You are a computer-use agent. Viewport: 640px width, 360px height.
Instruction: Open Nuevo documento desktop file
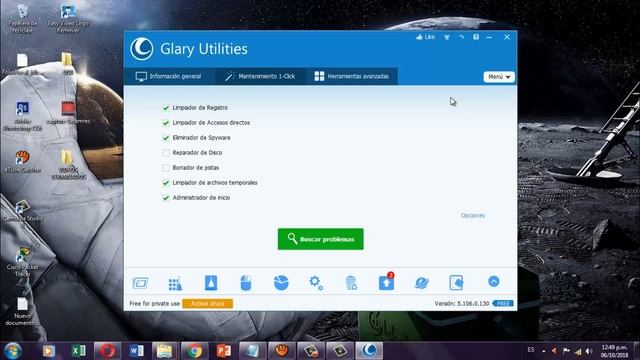point(22,311)
